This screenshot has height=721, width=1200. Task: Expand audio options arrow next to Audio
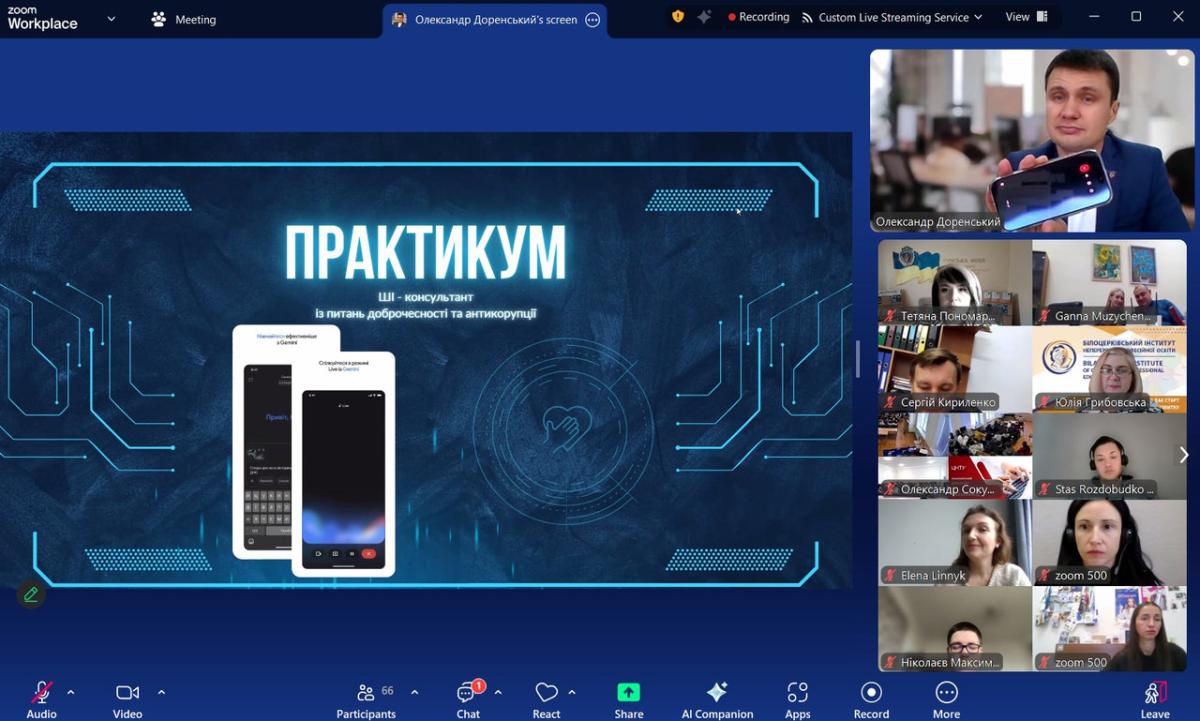[x=70, y=692]
